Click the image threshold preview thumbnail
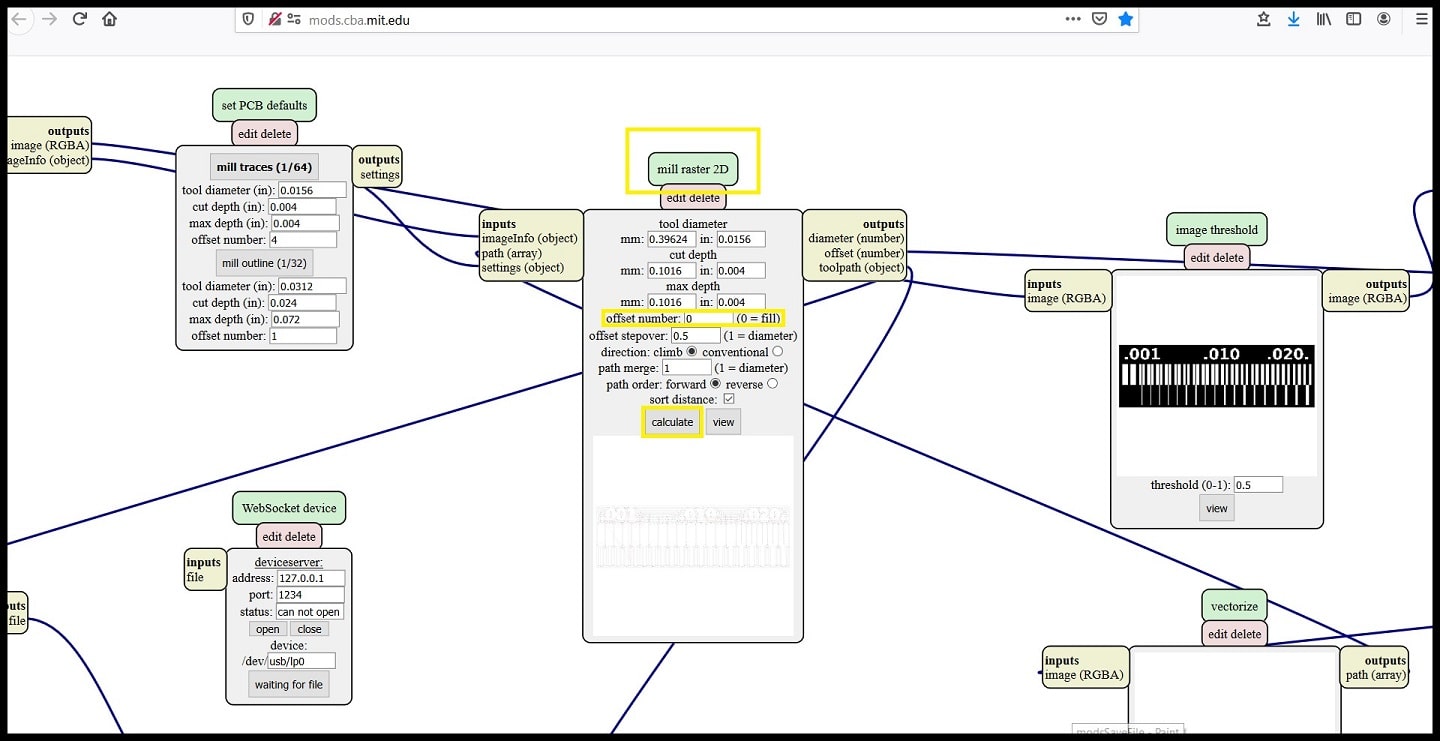This screenshot has width=1440, height=741. [x=1216, y=376]
